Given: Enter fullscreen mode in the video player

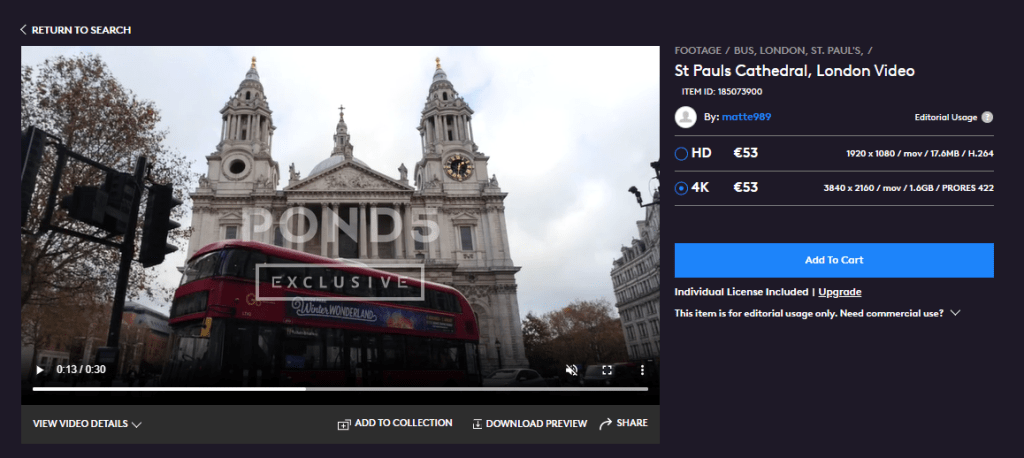Looking at the screenshot, I should (x=606, y=369).
